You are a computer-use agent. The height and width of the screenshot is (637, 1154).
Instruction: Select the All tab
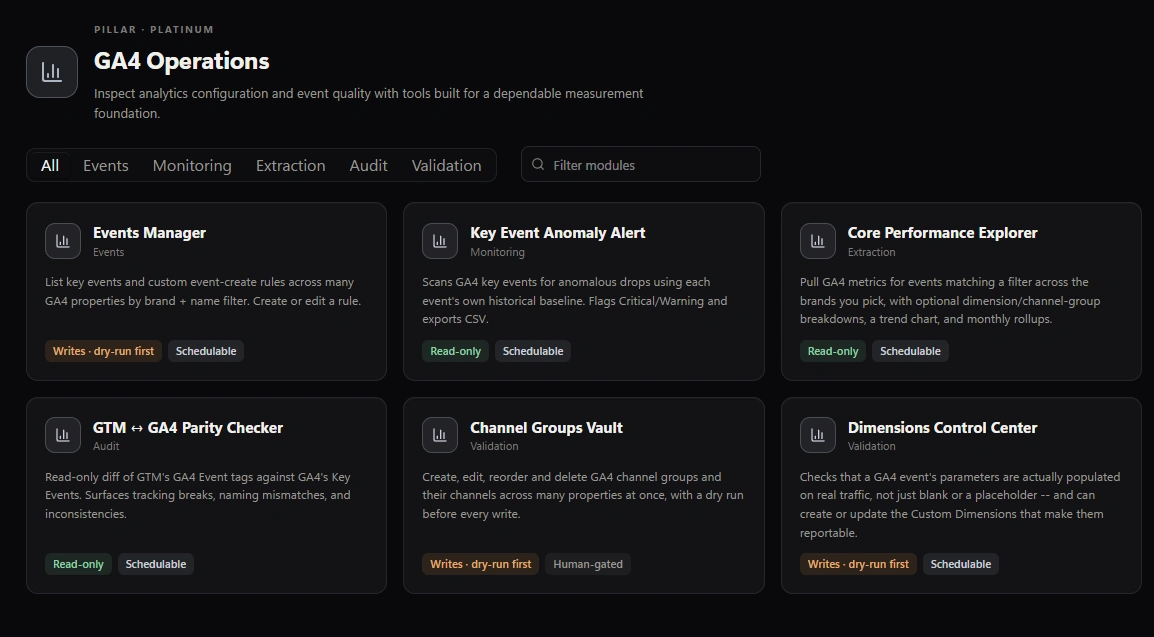(x=49, y=166)
